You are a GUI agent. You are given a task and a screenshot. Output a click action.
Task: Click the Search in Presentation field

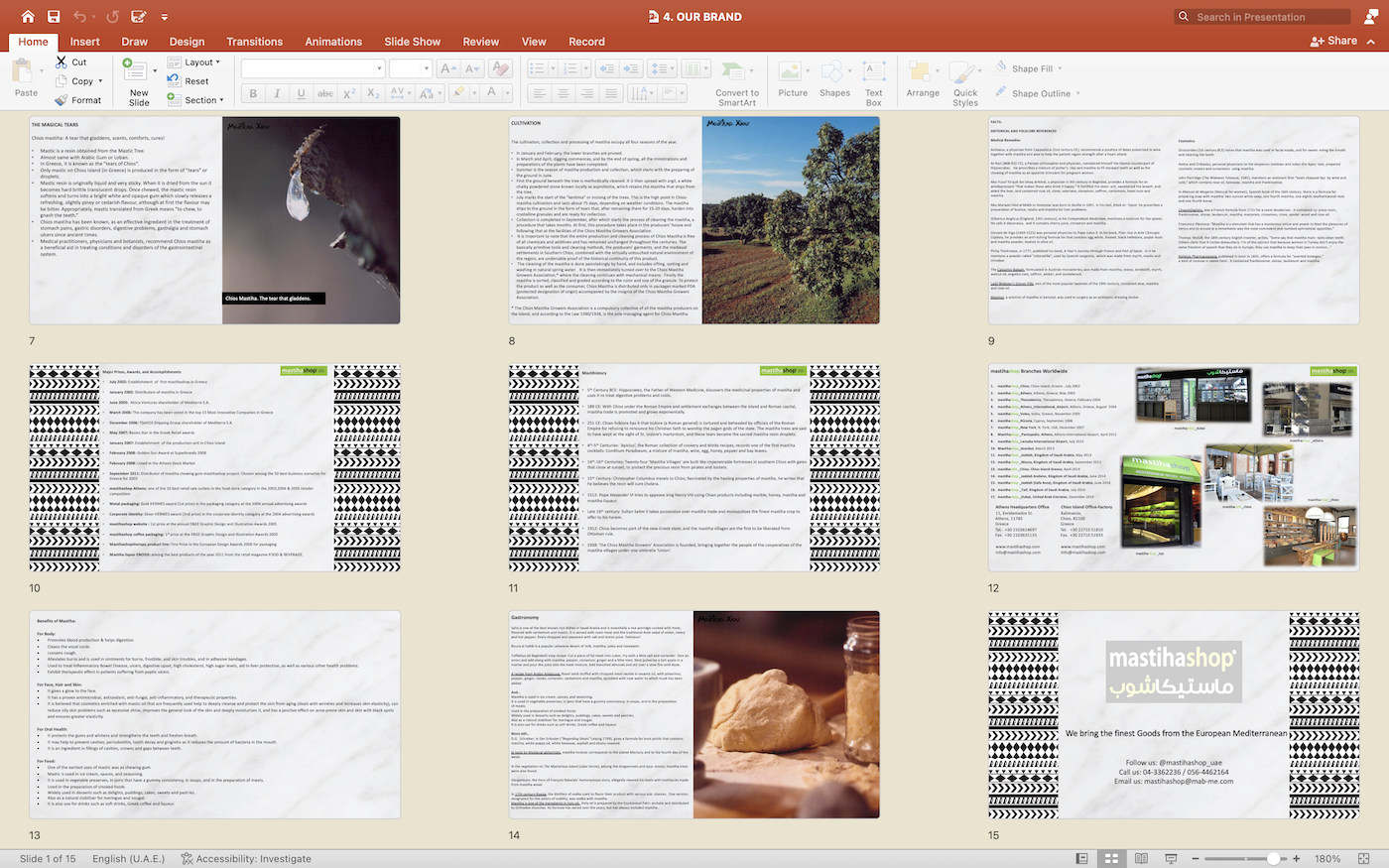1262,17
